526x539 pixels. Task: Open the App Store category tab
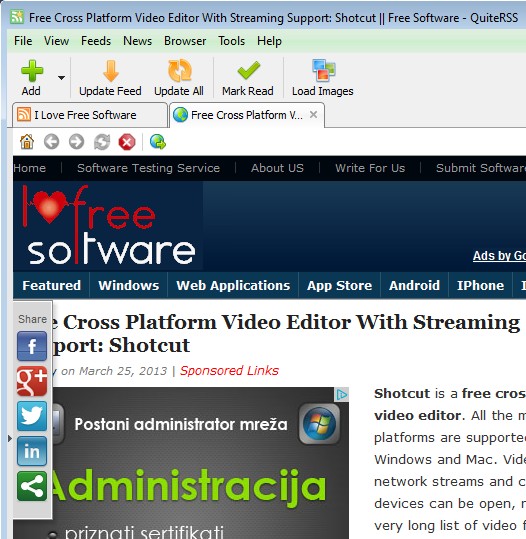pyautogui.click(x=339, y=285)
